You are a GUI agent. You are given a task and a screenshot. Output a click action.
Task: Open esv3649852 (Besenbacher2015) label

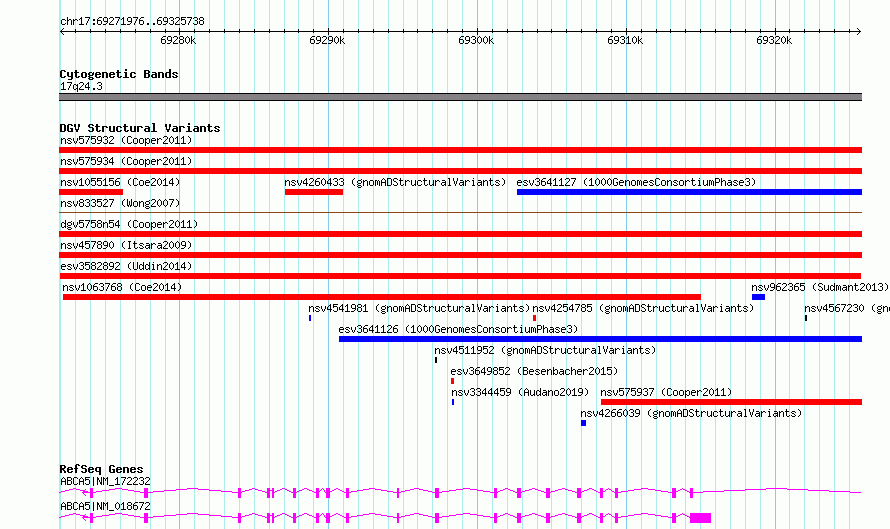coord(534,371)
